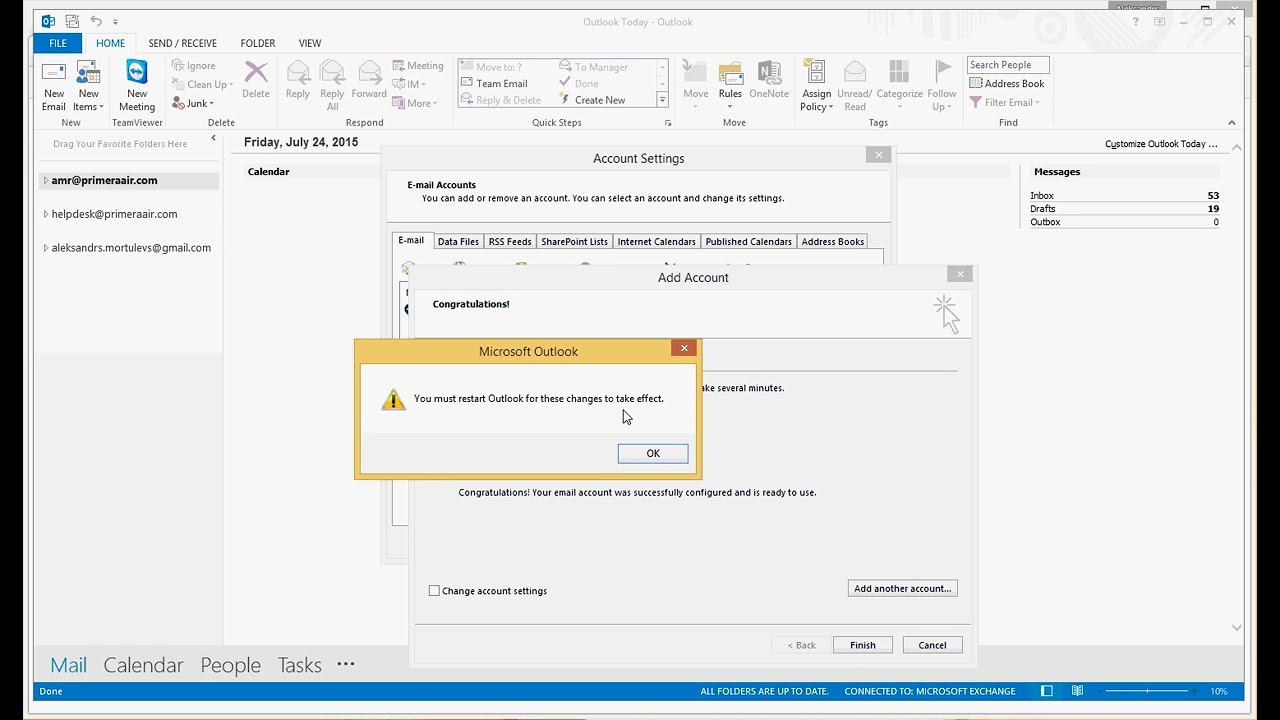Adjust the zoom slider in status bar
Image resolution: width=1280 pixels, height=720 pixels.
[1148, 691]
